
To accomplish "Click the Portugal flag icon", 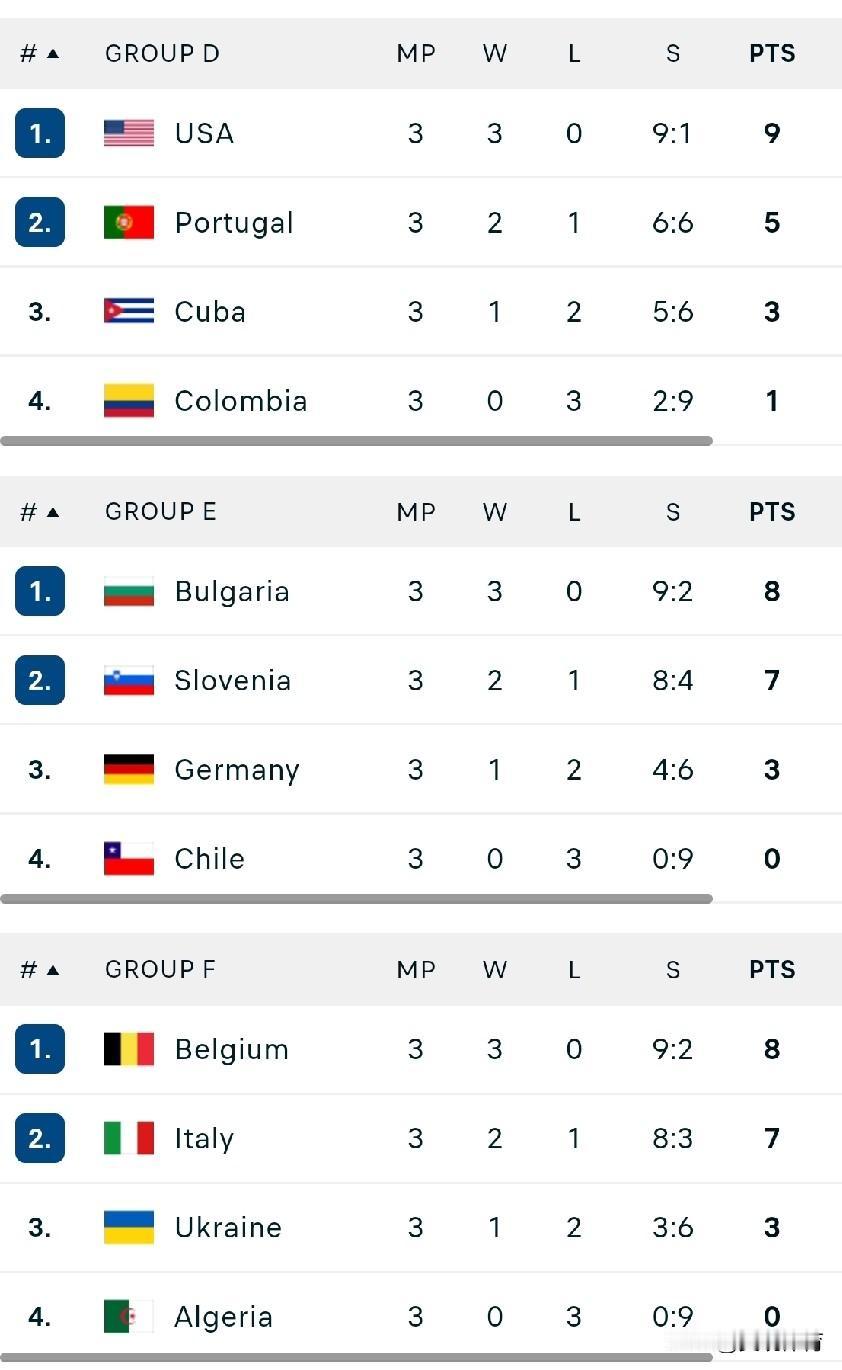I will 129,222.
